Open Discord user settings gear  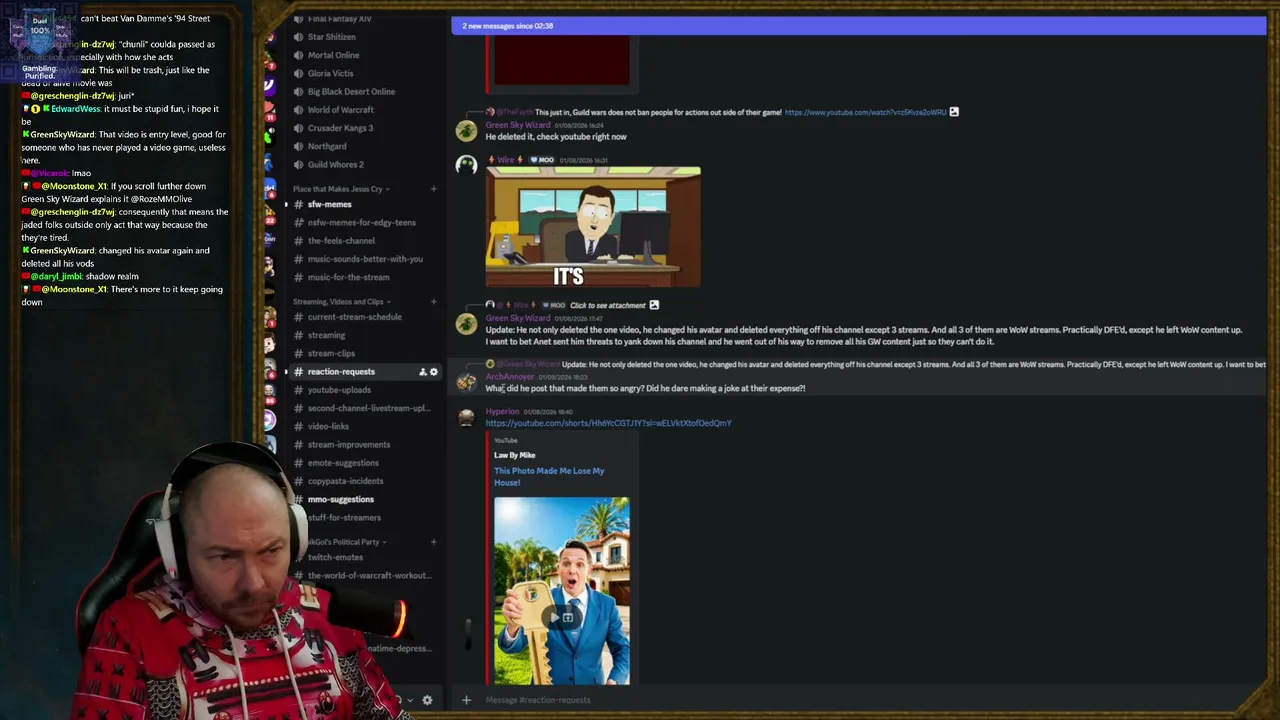(427, 700)
